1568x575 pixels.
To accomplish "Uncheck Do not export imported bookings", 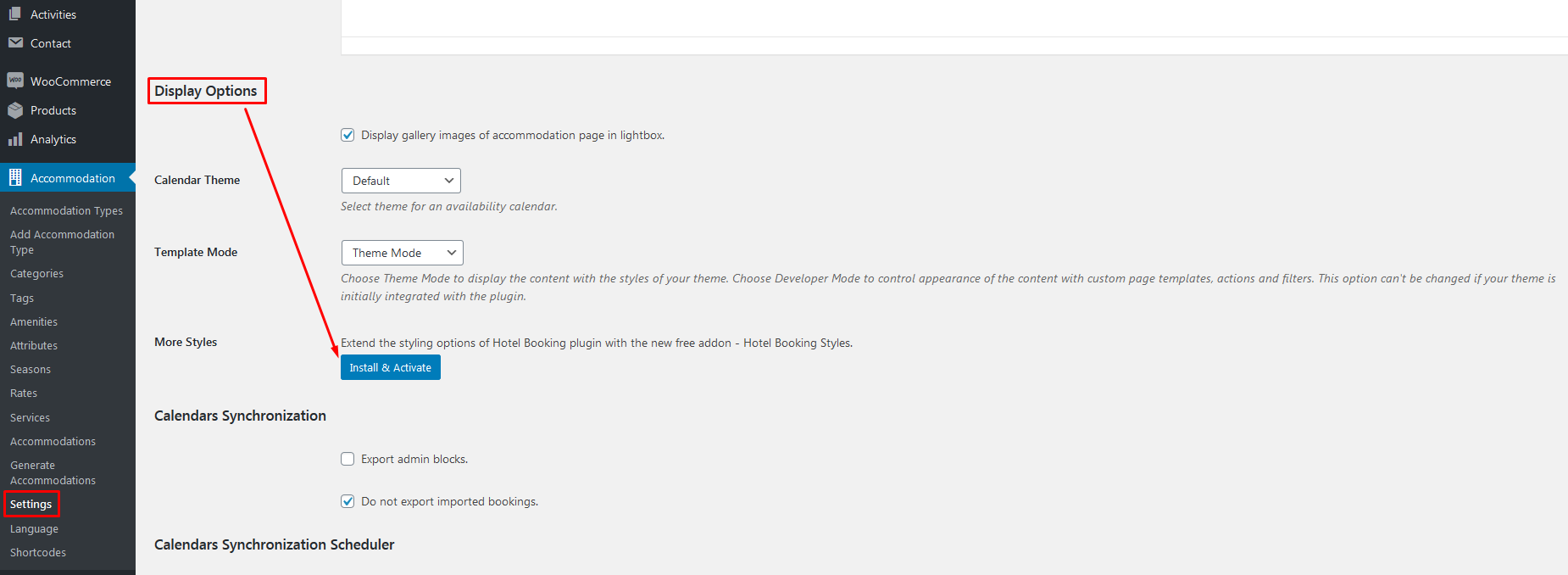I will (348, 501).
